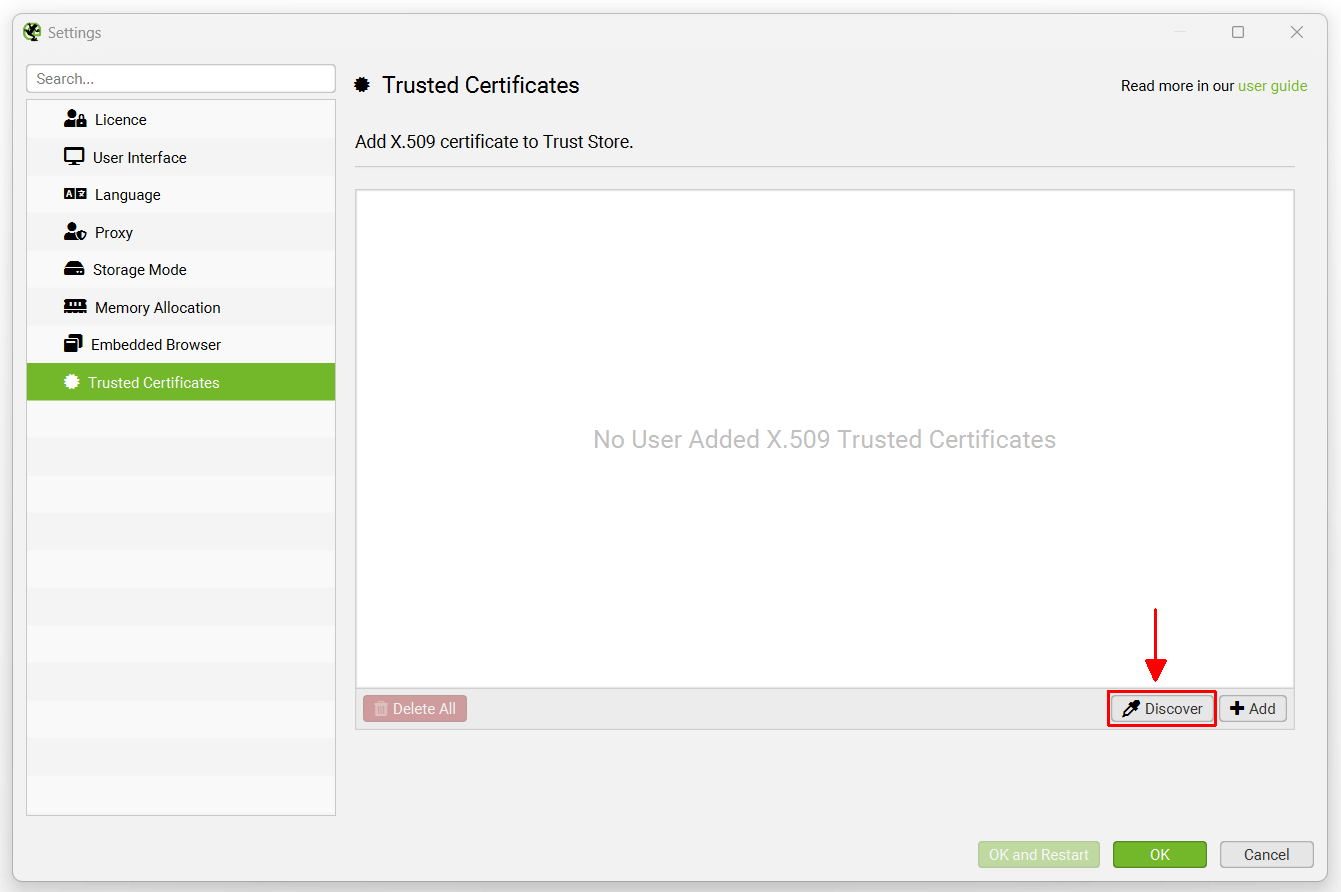This screenshot has height=892, width=1341.
Task: Add a new X.509 certificate
Action: (x=1253, y=708)
